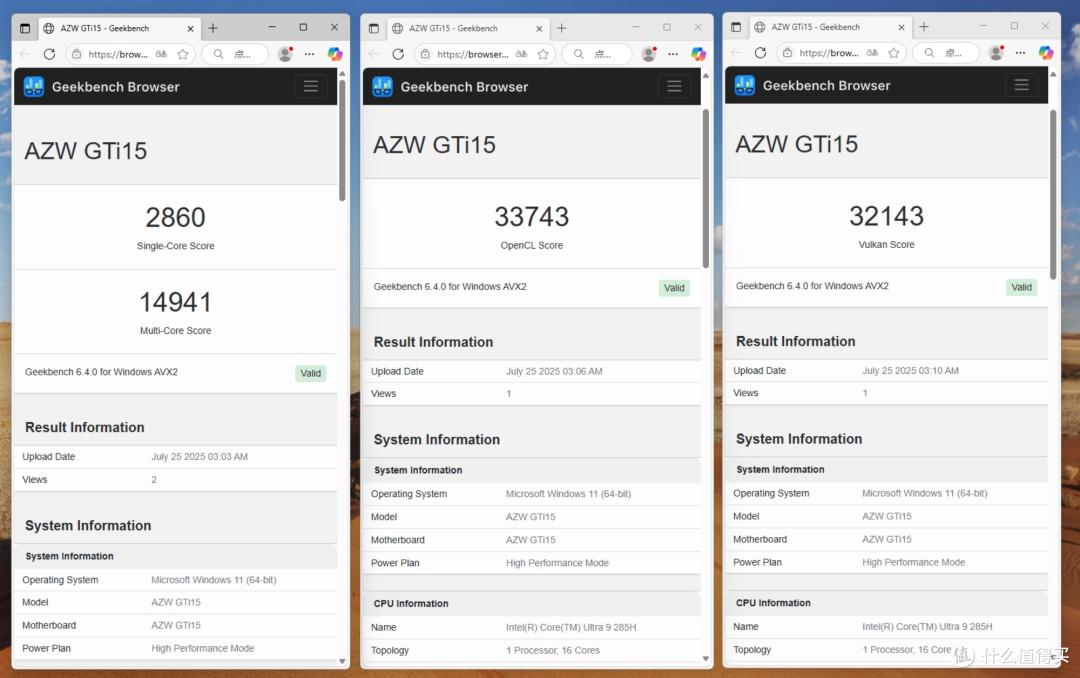Image resolution: width=1080 pixels, height=678 pixels.
Task: Open the profile icon in the right window
Action: [x=996, y=52]
